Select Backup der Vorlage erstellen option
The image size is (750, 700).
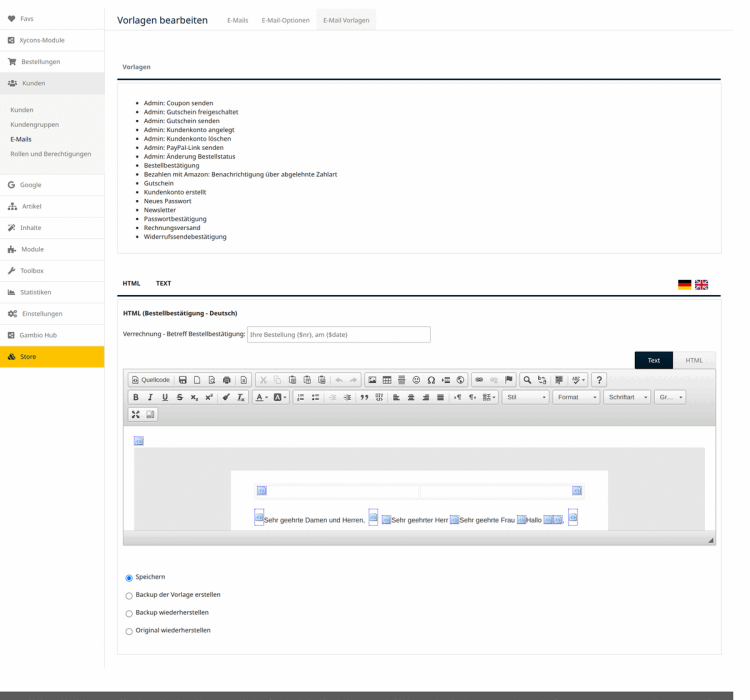pyautogui.click(x=129, y=596)
